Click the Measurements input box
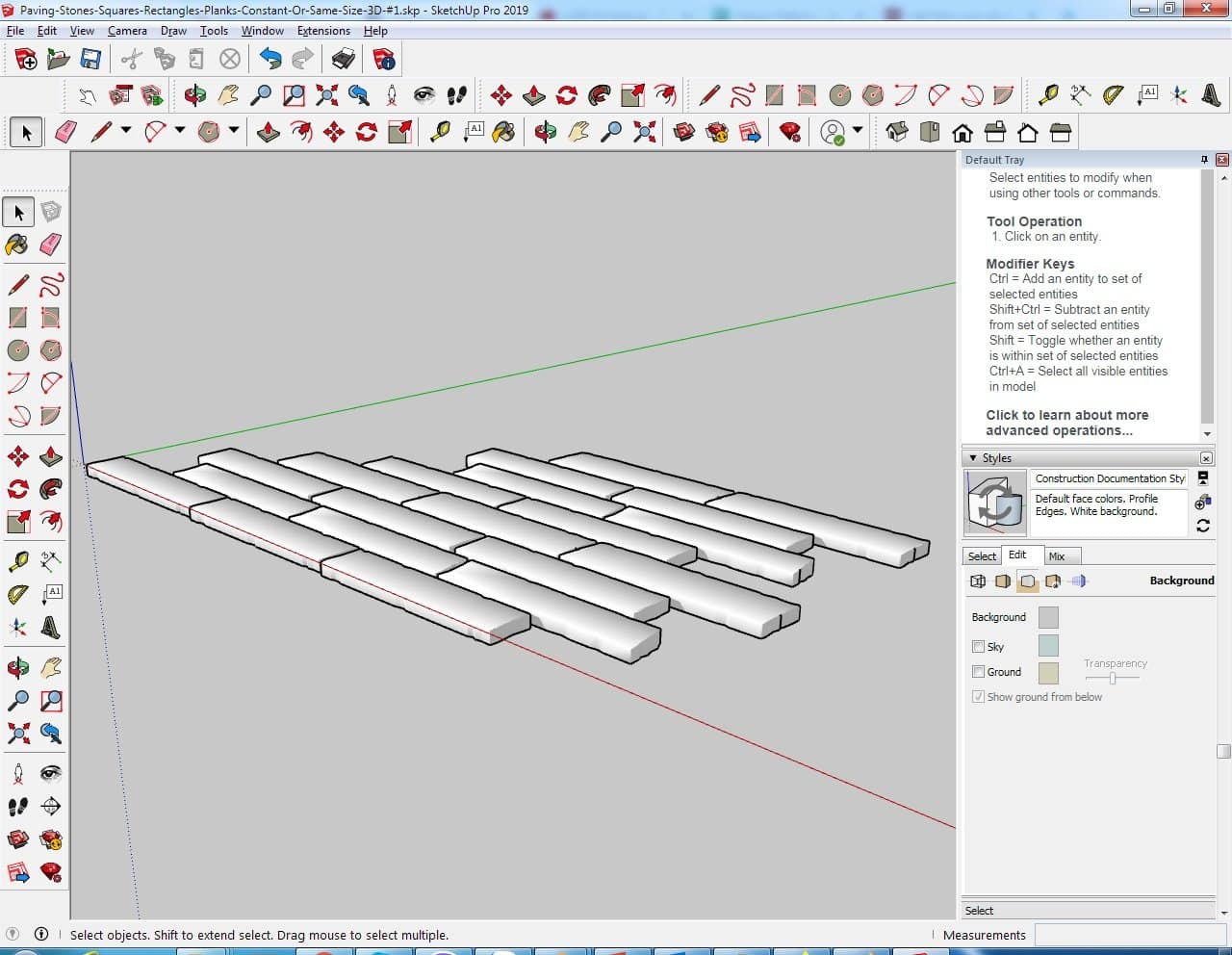 pyautogui.click(x=1129, y=935)
